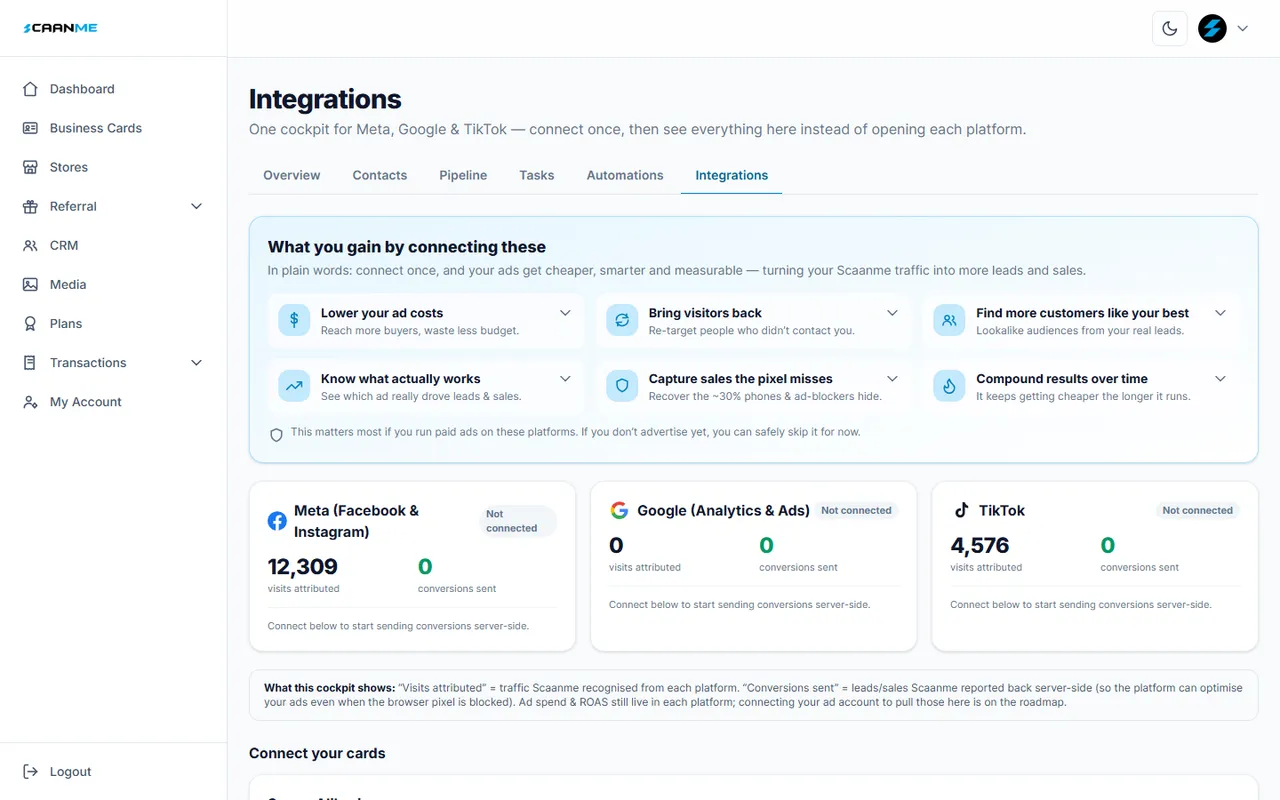
Task: Click the TikTok logo on TikTok card
Action: (961, 510)
